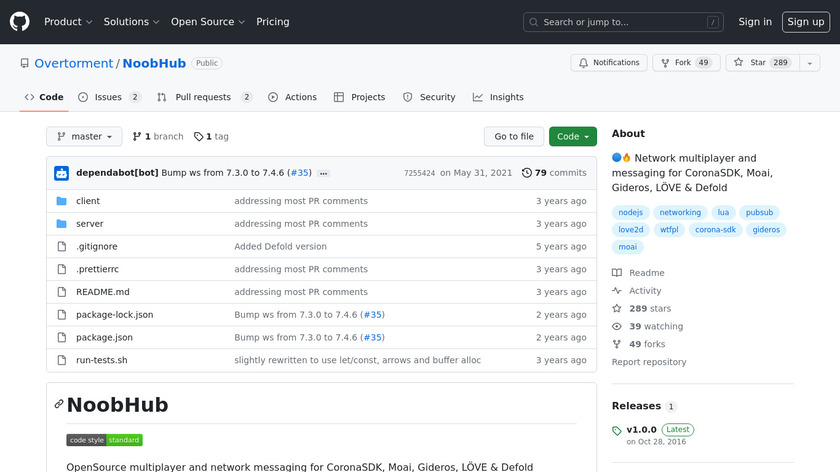Click the client folder icon
Viewport: 840px width, 472px height.
(x=61, y=201)
